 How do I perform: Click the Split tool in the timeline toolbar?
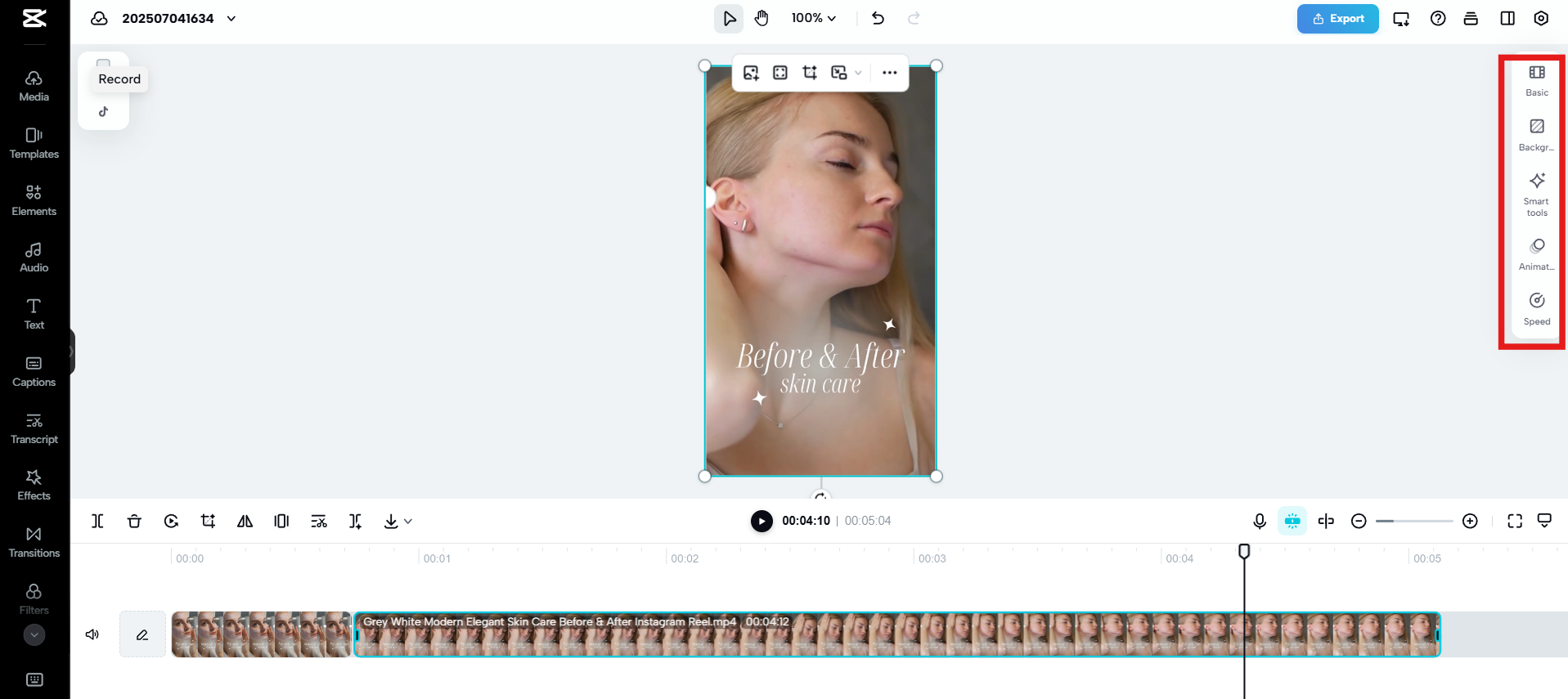pyautogui.click(x=97, y=521)
